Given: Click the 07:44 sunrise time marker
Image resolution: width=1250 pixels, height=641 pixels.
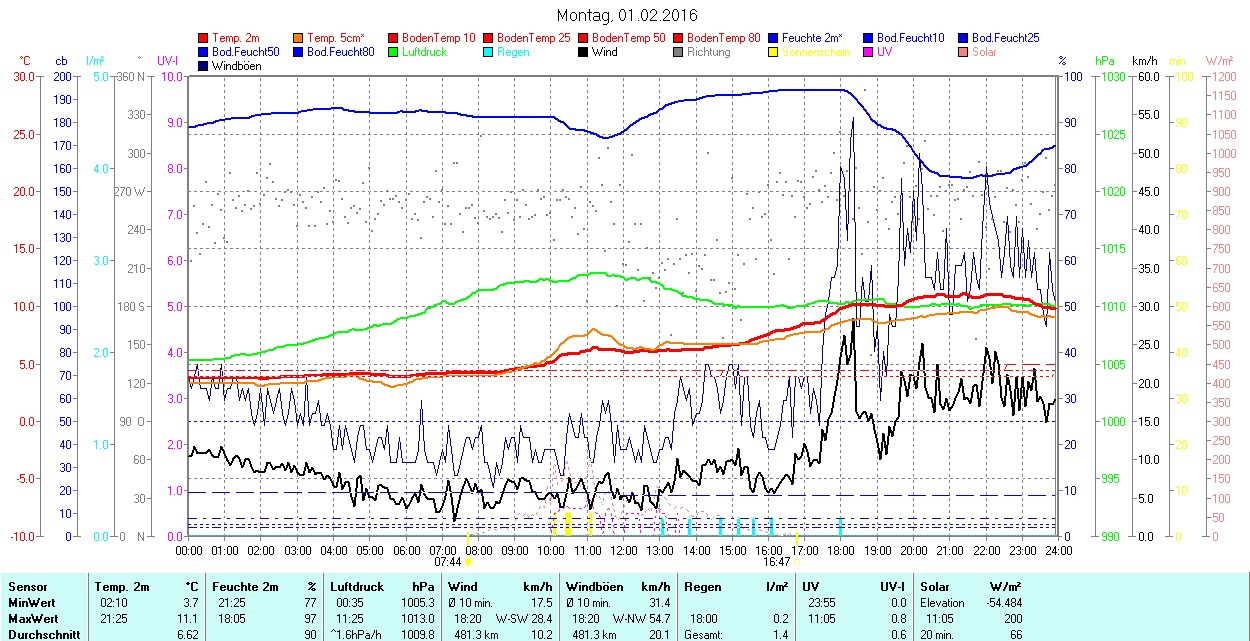Looking at the screenshot, I should pyautogui.click(x=447, y=562).
